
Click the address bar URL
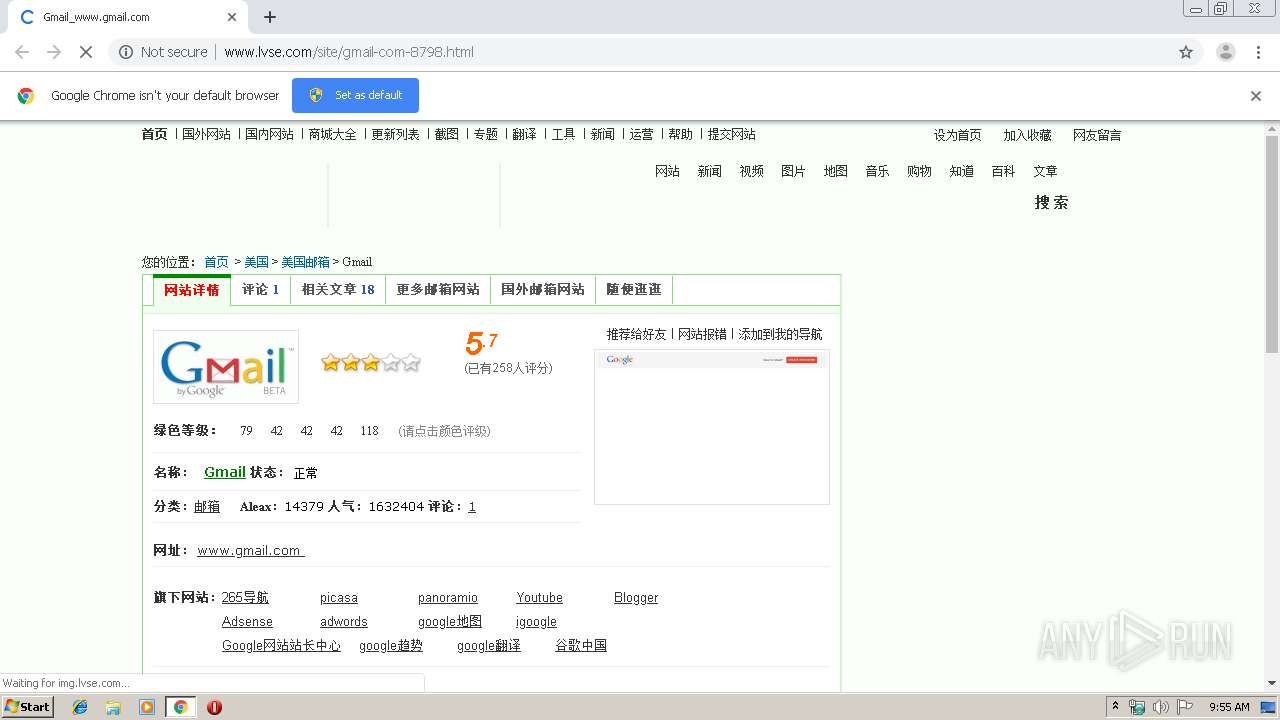coord(349,52)
